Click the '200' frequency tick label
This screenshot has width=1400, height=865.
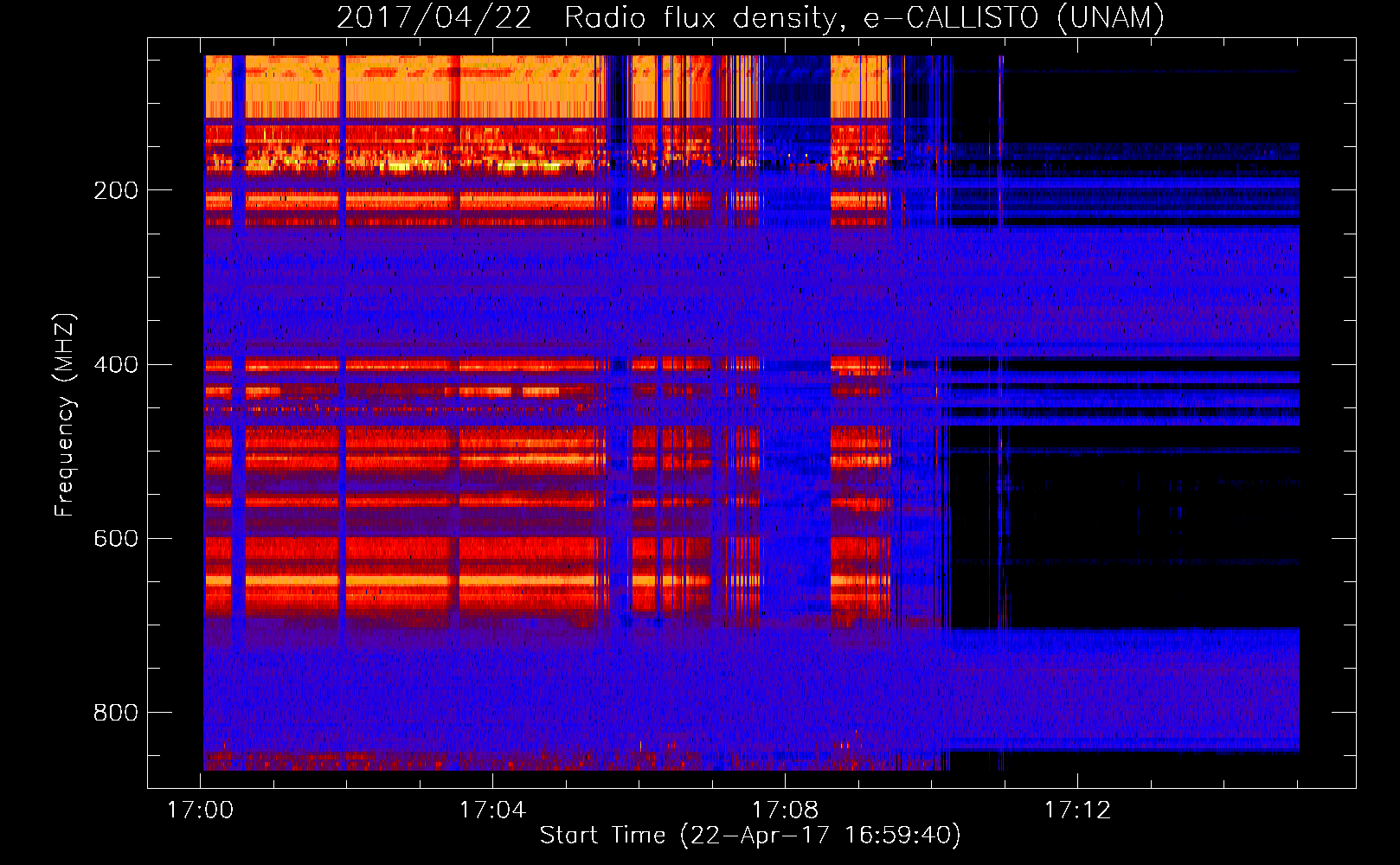pos(116,190)
